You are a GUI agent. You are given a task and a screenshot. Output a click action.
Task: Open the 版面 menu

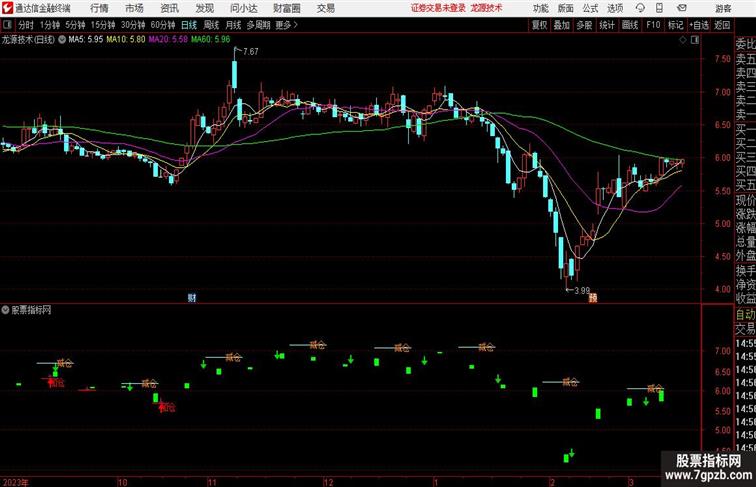tap(566, 8)
